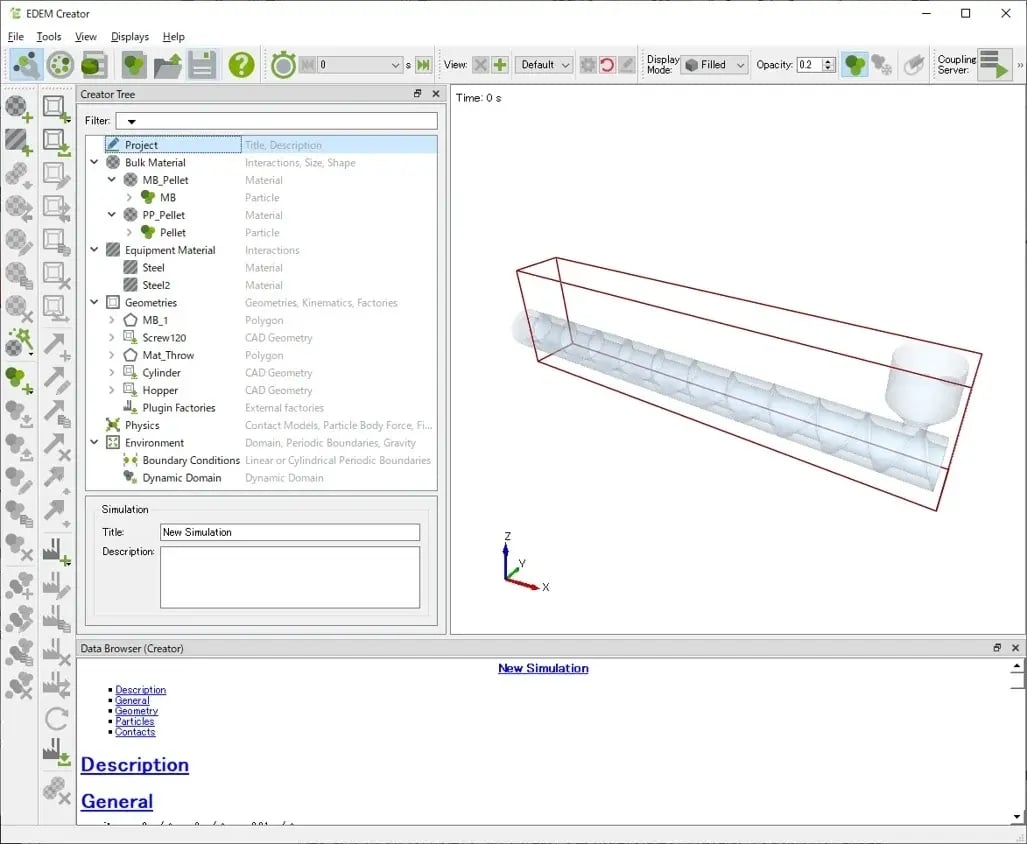Expand the MB particle node
The width and height of the screenshot is (1027, 844).
coord(129,197)
